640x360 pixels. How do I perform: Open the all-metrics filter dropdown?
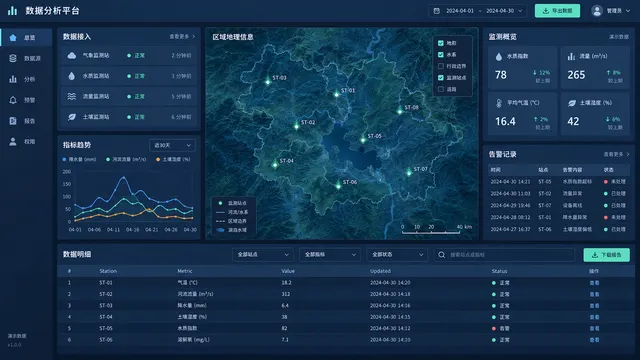tap(330, 255)
